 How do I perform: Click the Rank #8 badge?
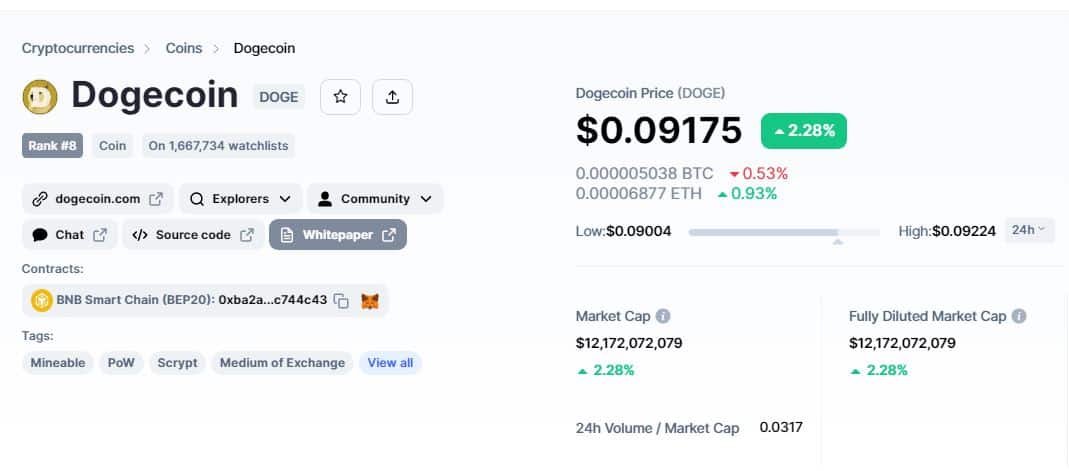click(52, 146)
